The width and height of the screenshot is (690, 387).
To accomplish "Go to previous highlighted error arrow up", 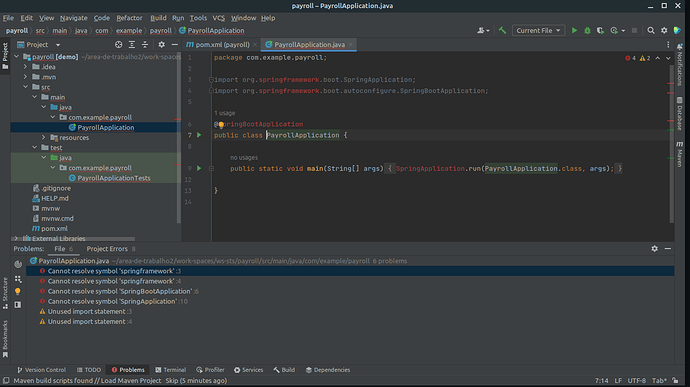I will coord(657,58).
